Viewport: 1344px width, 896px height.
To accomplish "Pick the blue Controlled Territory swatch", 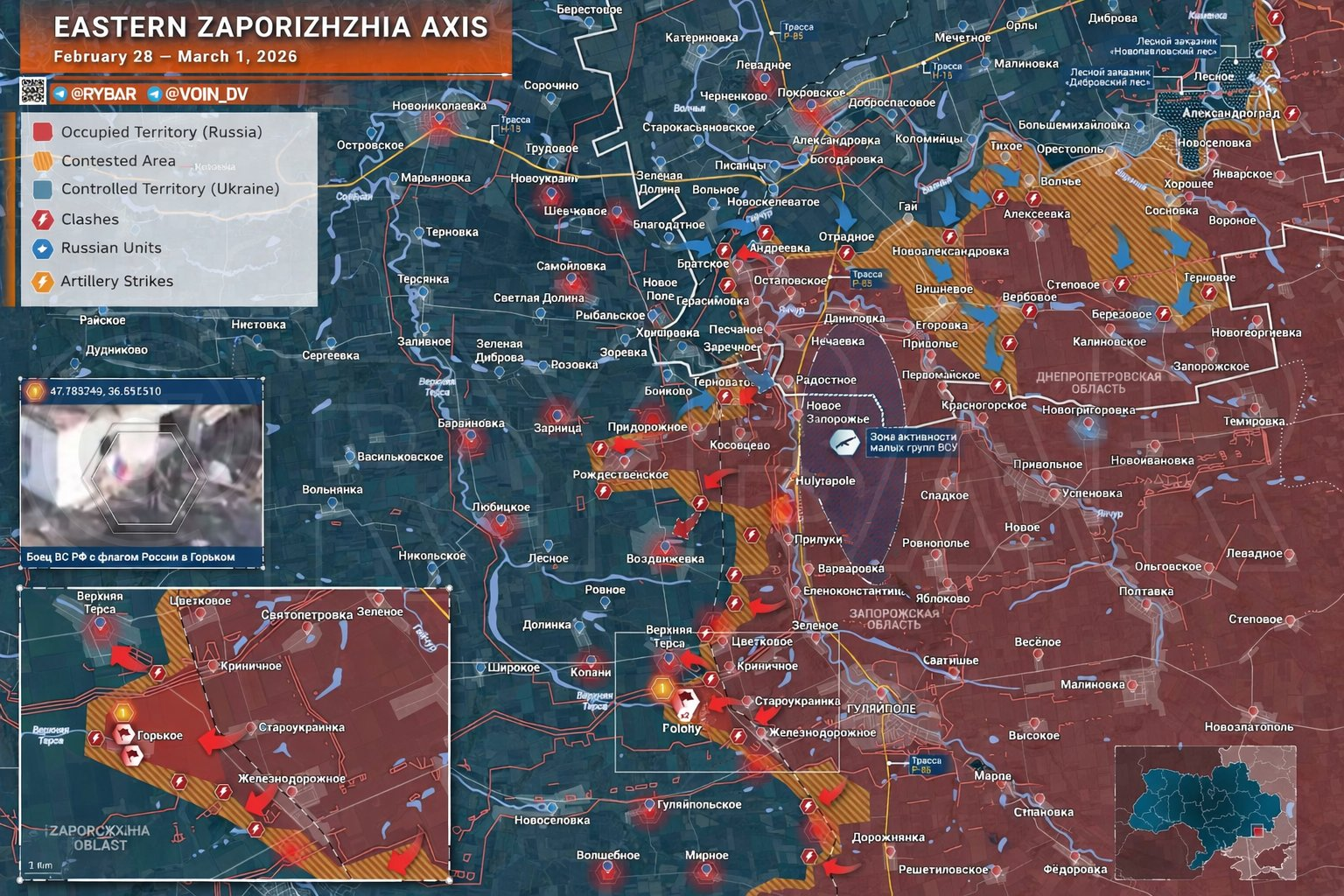I will click(42, 189).
